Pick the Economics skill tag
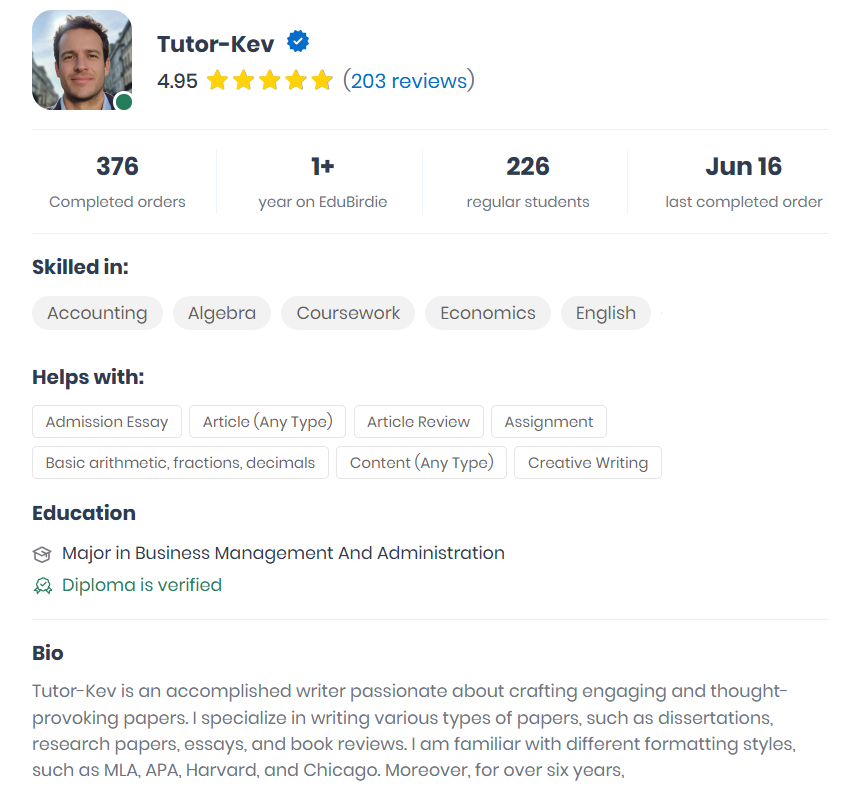The image size is (861, 791). click(x=488, y=313)
